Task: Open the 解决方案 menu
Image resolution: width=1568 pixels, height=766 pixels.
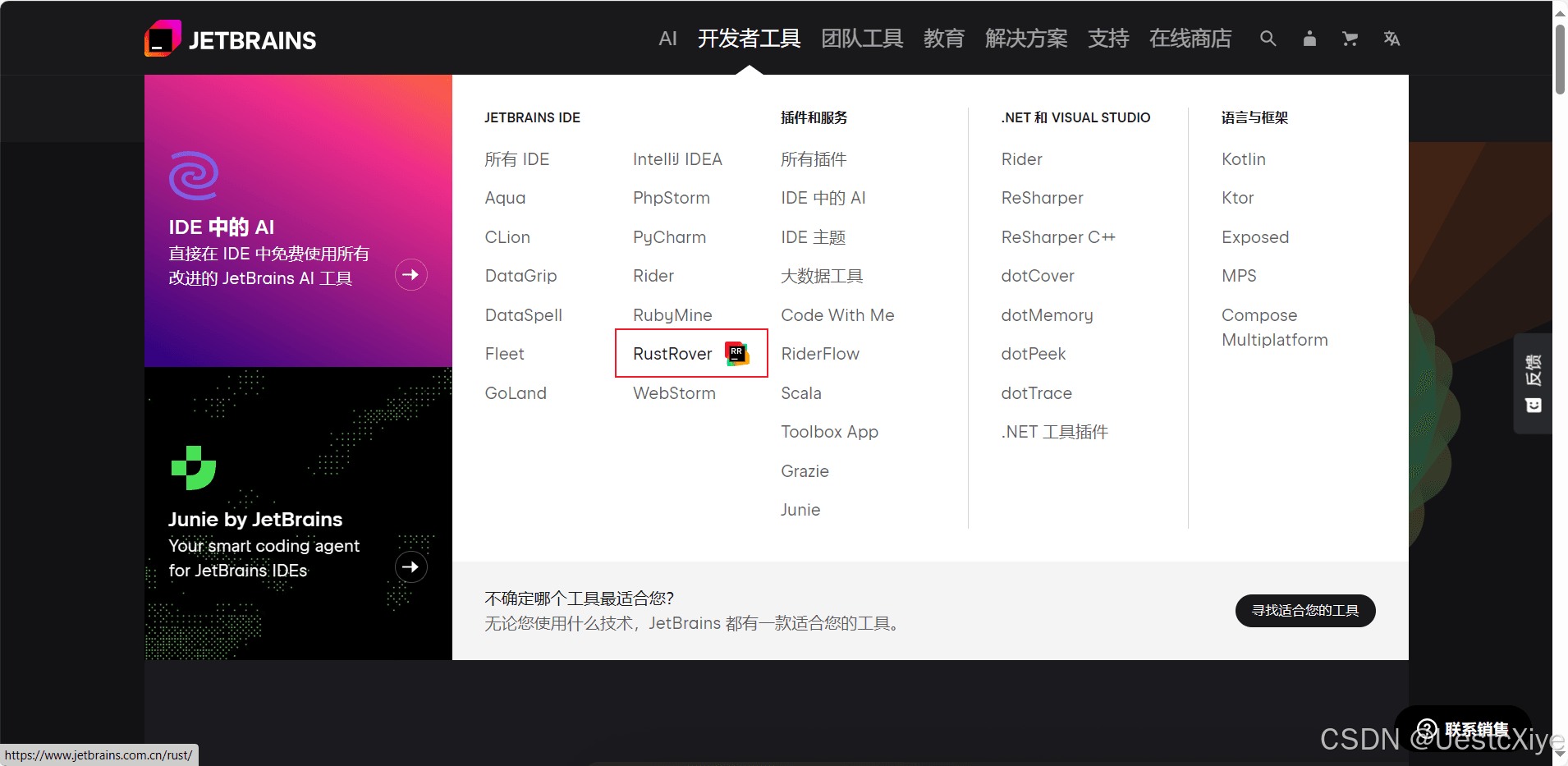Action: pos(1026,39)
